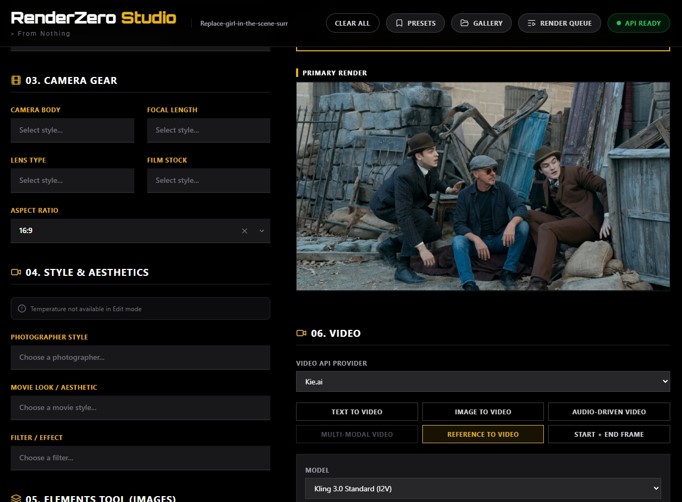
Task: Click the bookmark icon in Presets
Action: tap(399, 23)
